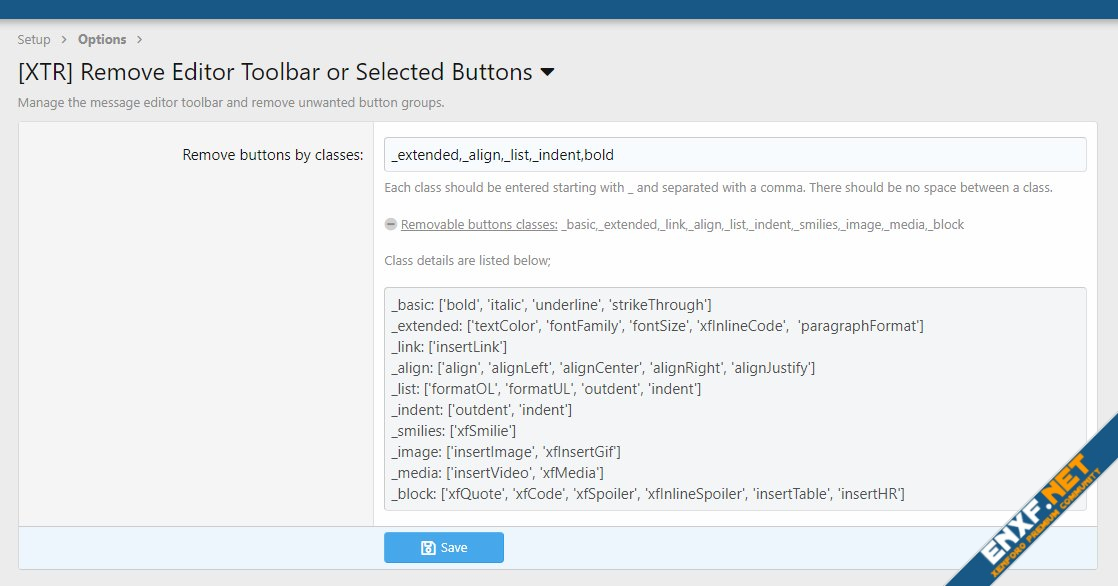Click the 'Class details are listed below;' text
This screenshot has width=1118, height=586.
(467, 260)
